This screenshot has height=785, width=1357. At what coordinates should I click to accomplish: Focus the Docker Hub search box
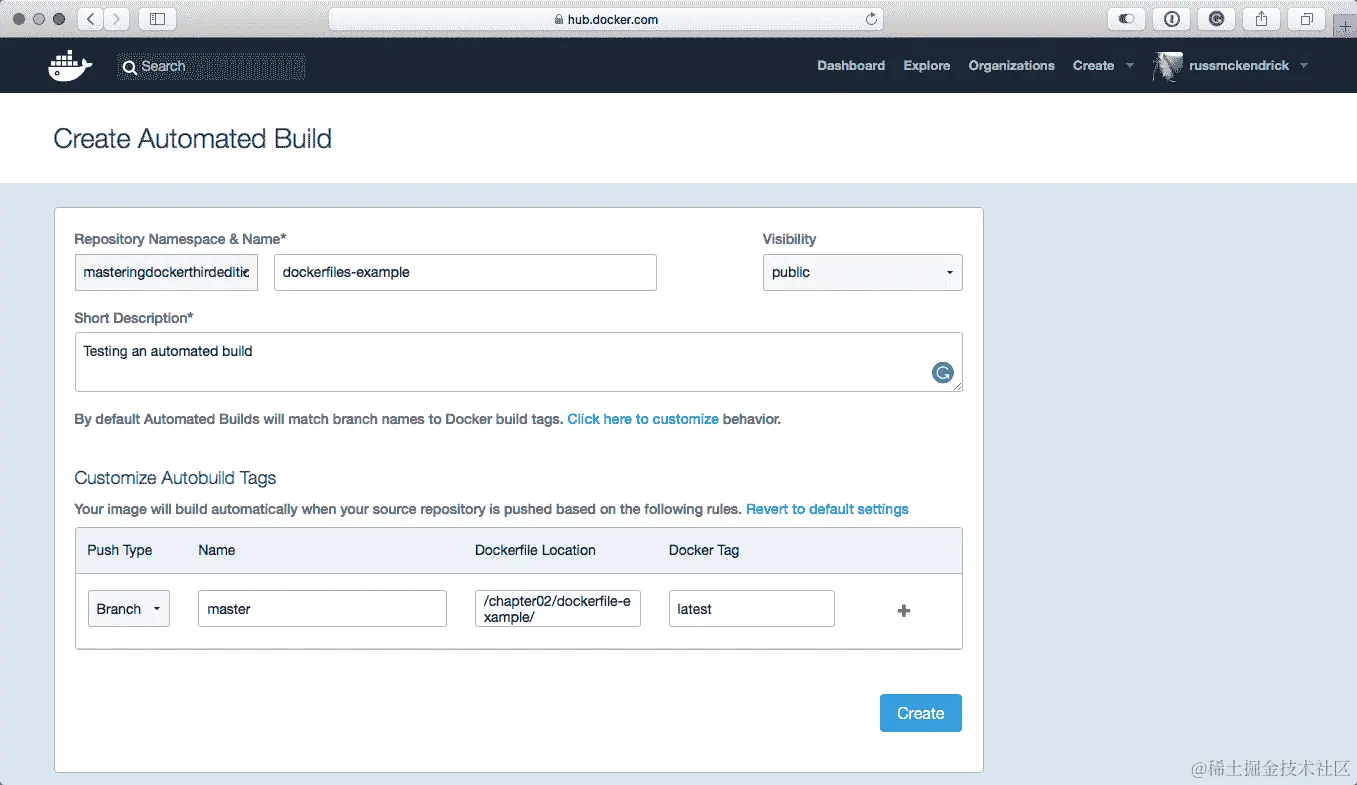pos(211,67)
